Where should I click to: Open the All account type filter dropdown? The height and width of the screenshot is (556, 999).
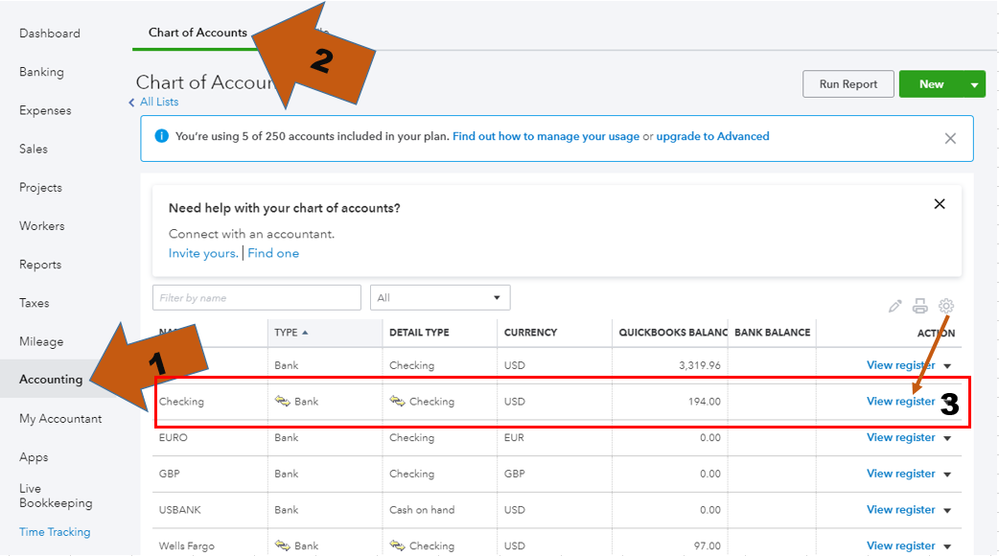[440, 297]
